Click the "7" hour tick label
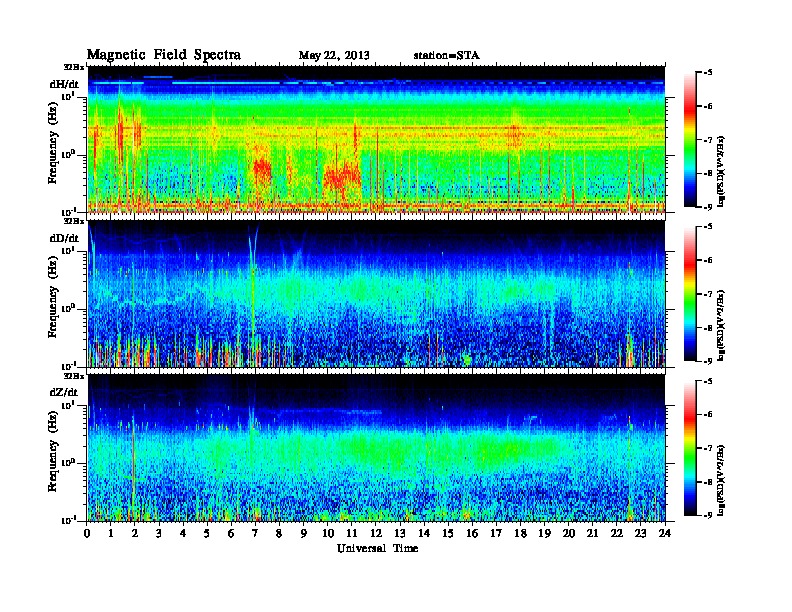The image size is (792, 612). (255, 533)
